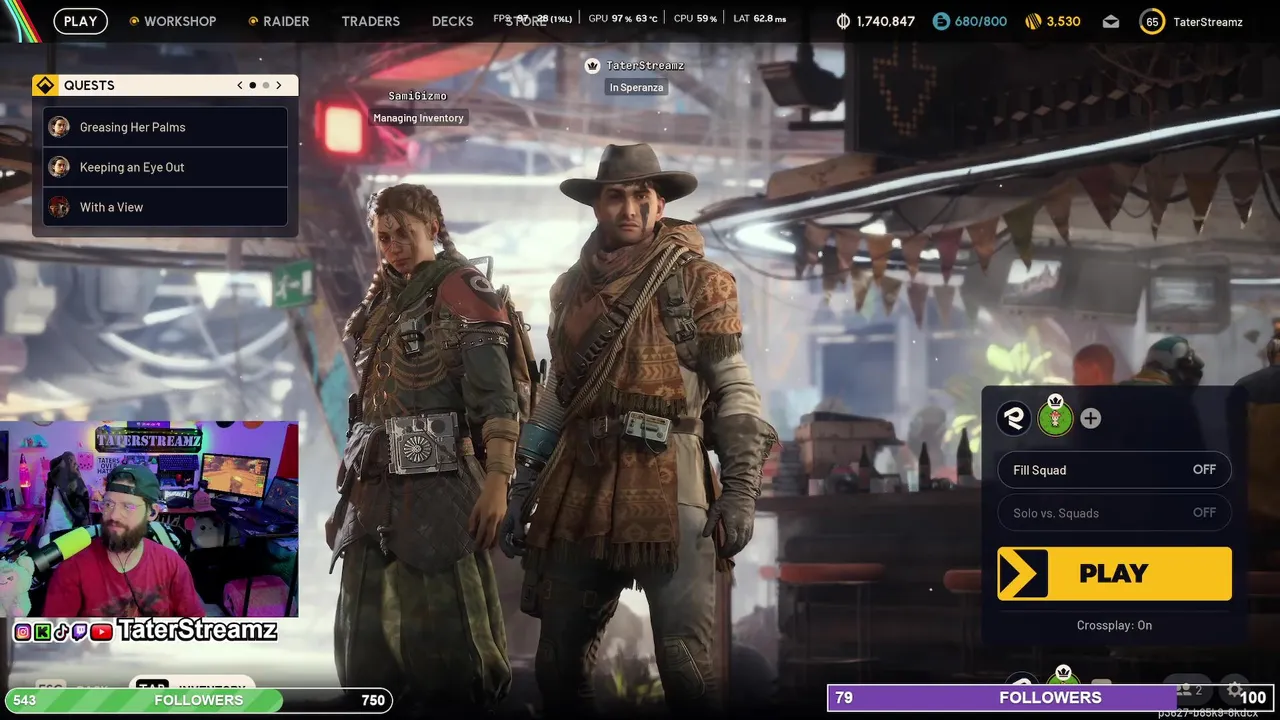
Task: Click the CPU 59% performance readout
Action: click(x=695, y=18)
